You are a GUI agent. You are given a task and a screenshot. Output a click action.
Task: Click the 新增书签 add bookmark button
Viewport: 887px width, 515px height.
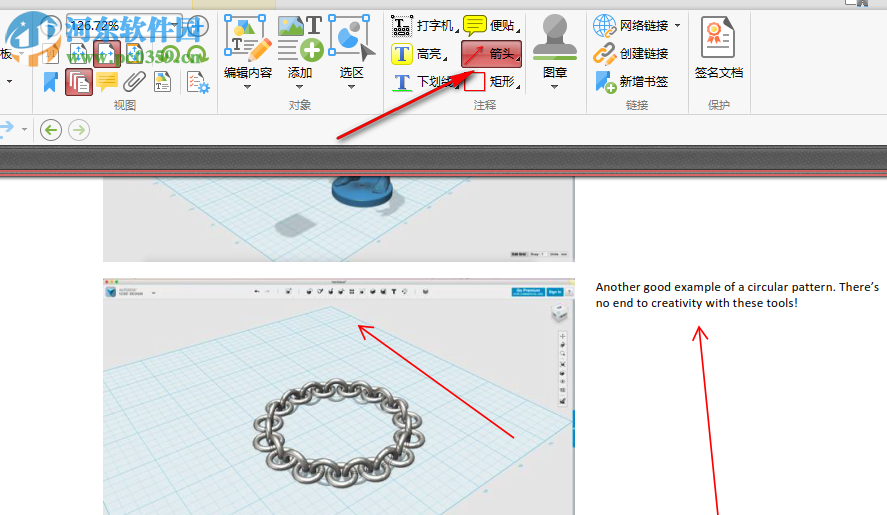coord(631,82)
